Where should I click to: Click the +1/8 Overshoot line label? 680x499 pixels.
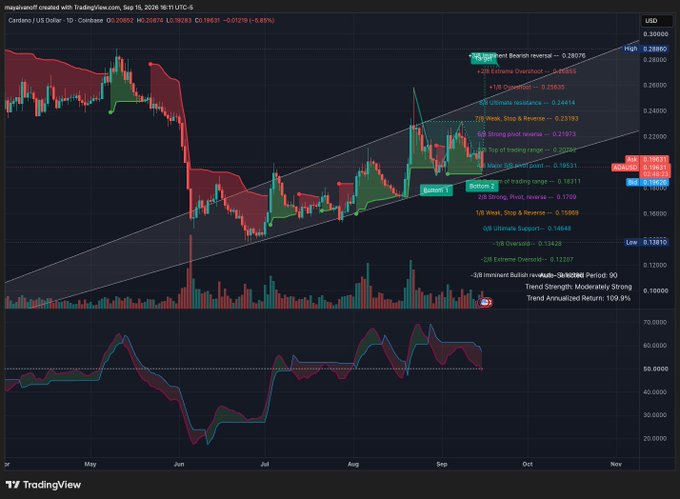(526, 87)
